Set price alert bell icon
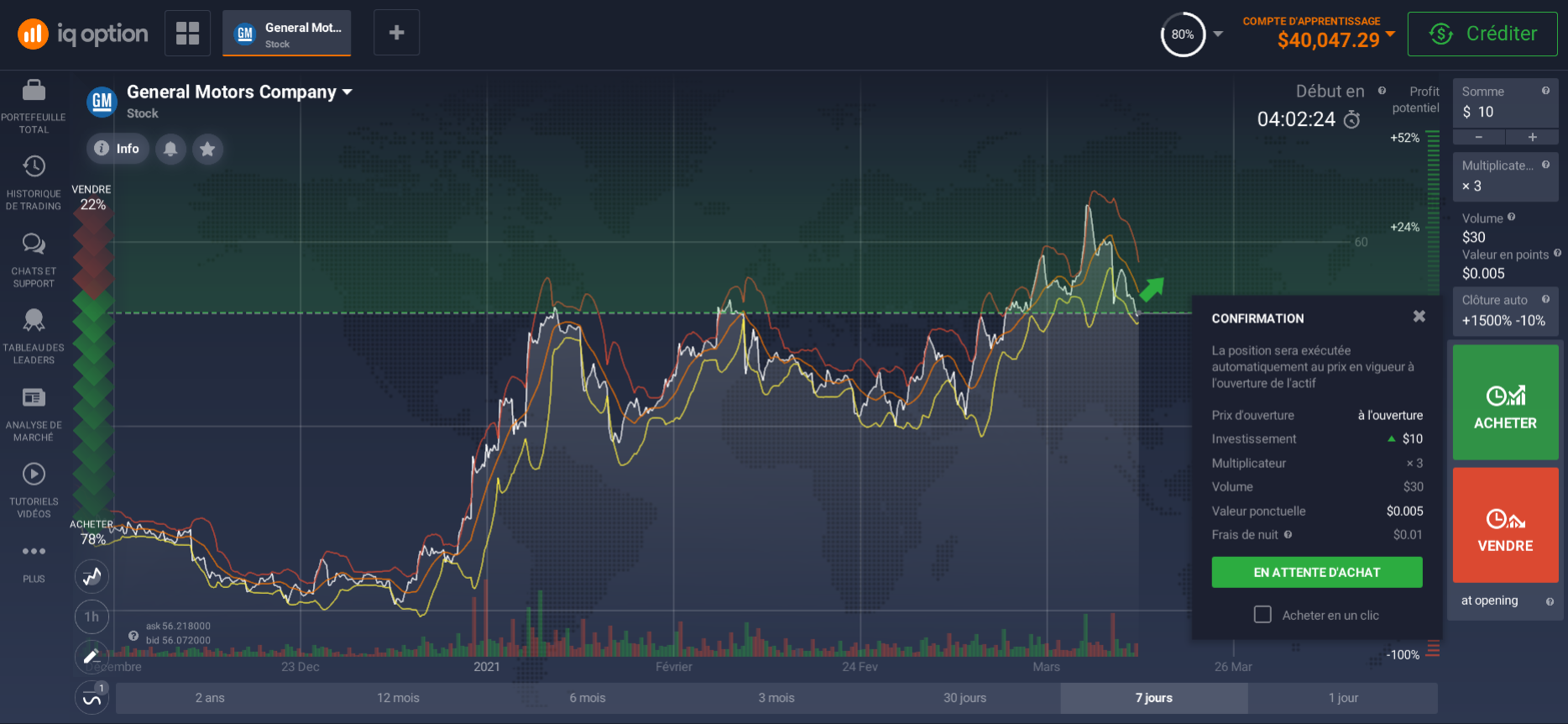Screen dimensions: 1568x724 pyautogui.click(x=170, y=149)
